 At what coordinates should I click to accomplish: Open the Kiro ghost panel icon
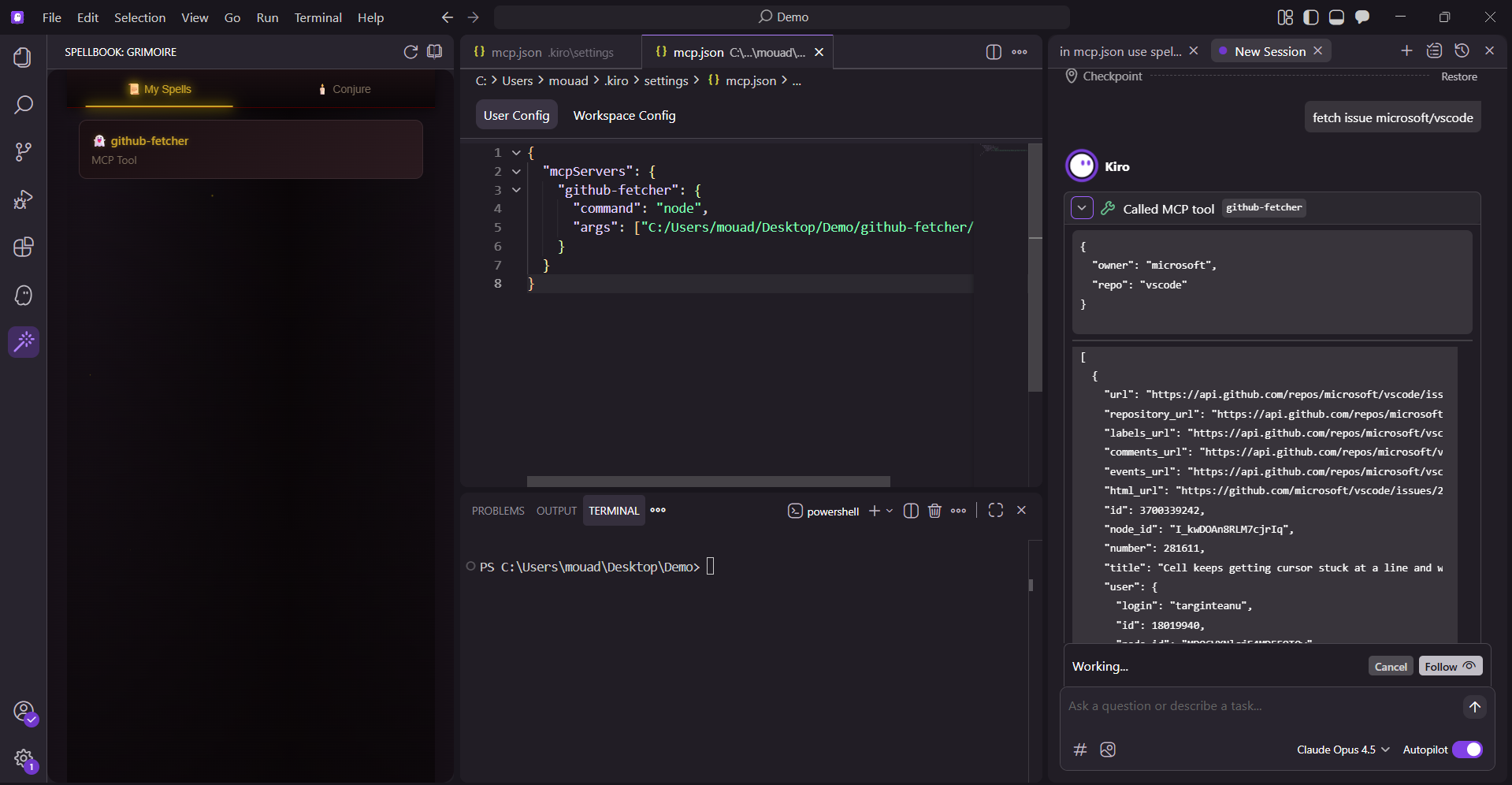click(23, 296)
